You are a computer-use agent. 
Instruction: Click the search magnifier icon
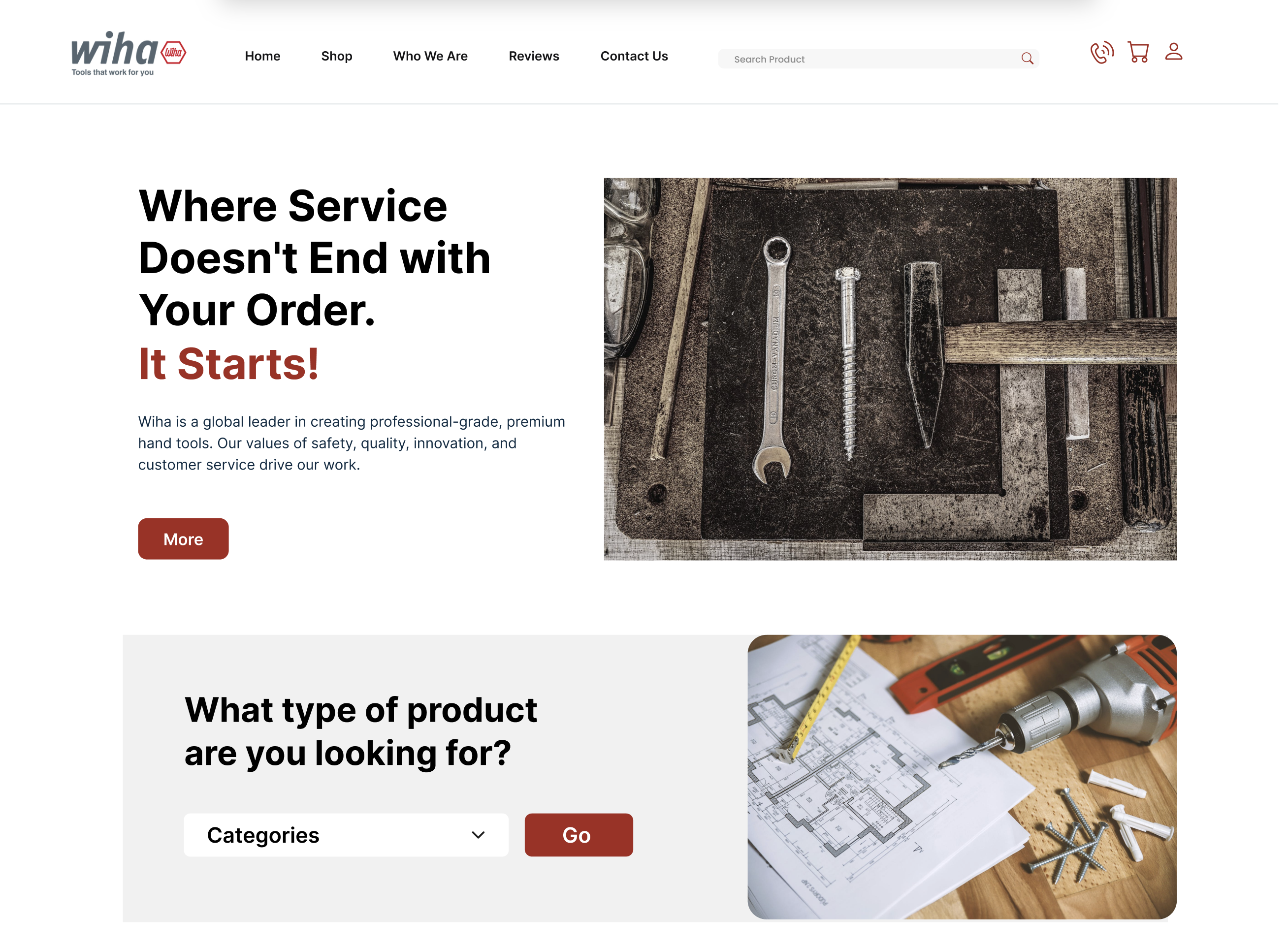[1027, 59]
